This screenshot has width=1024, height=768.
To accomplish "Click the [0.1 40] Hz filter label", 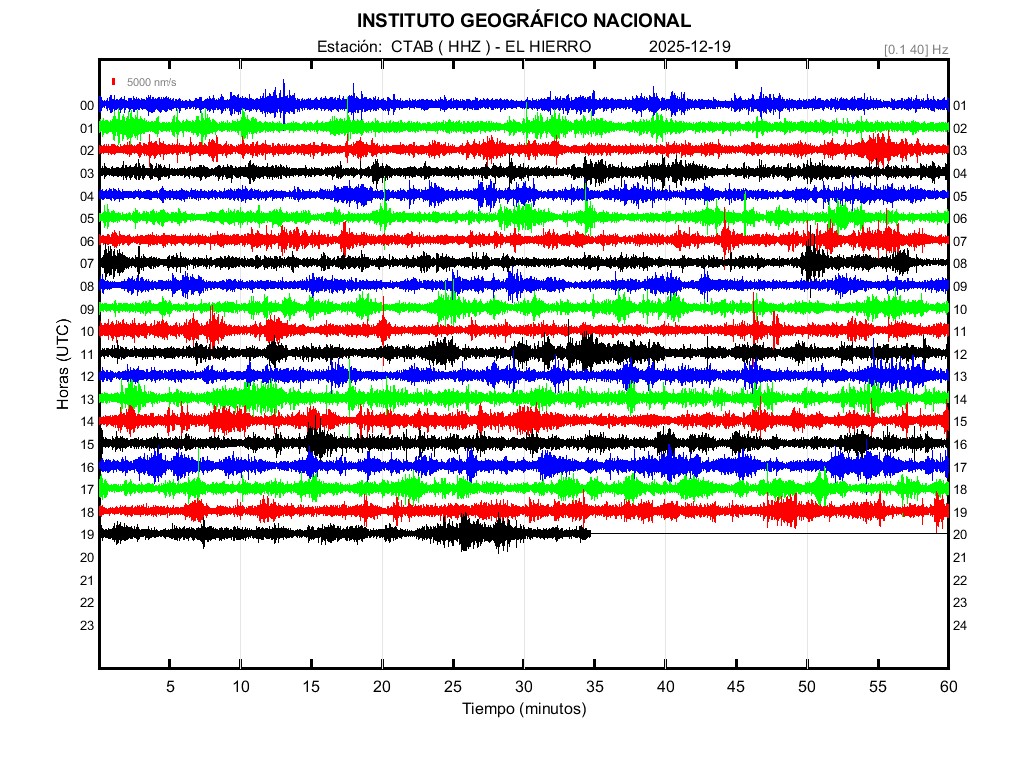I will pos(915,49).
